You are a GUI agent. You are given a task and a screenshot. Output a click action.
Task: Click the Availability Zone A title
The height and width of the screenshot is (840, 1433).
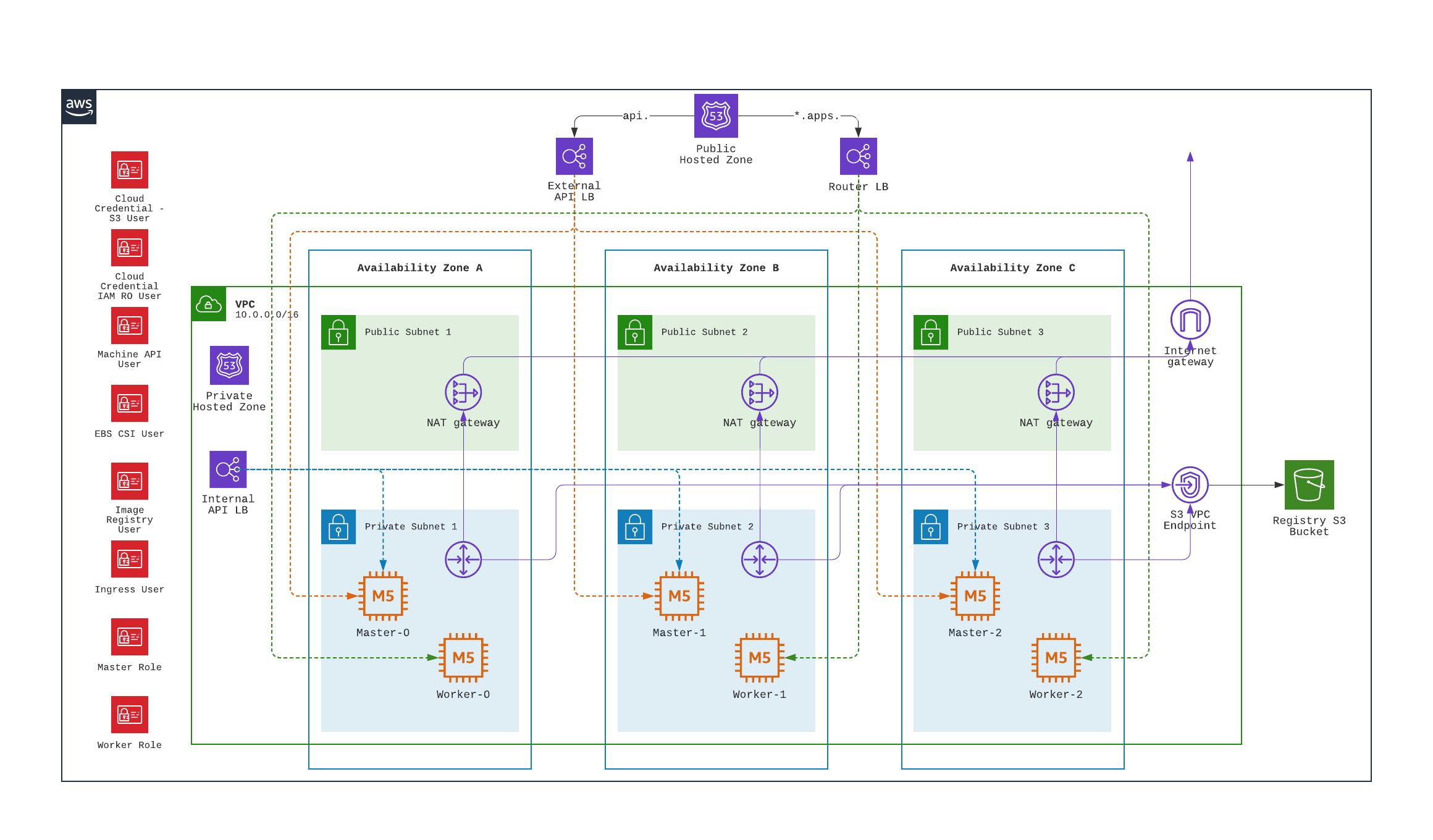pyautogui.click(x=420, y=268)
